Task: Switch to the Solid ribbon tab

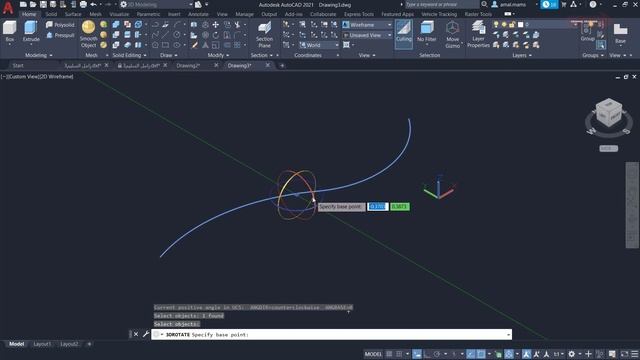Action: coord(51,14)
